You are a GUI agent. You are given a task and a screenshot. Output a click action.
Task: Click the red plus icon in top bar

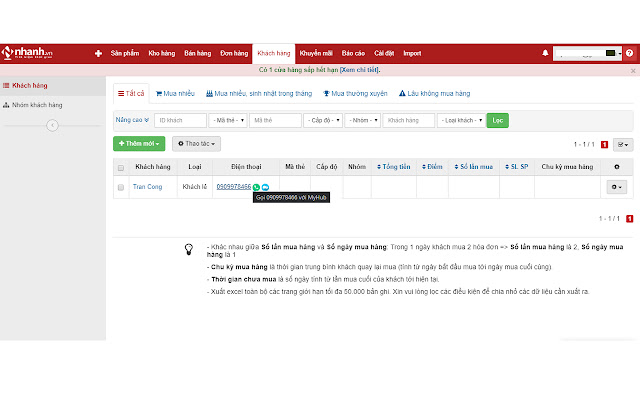pos(98,52)
